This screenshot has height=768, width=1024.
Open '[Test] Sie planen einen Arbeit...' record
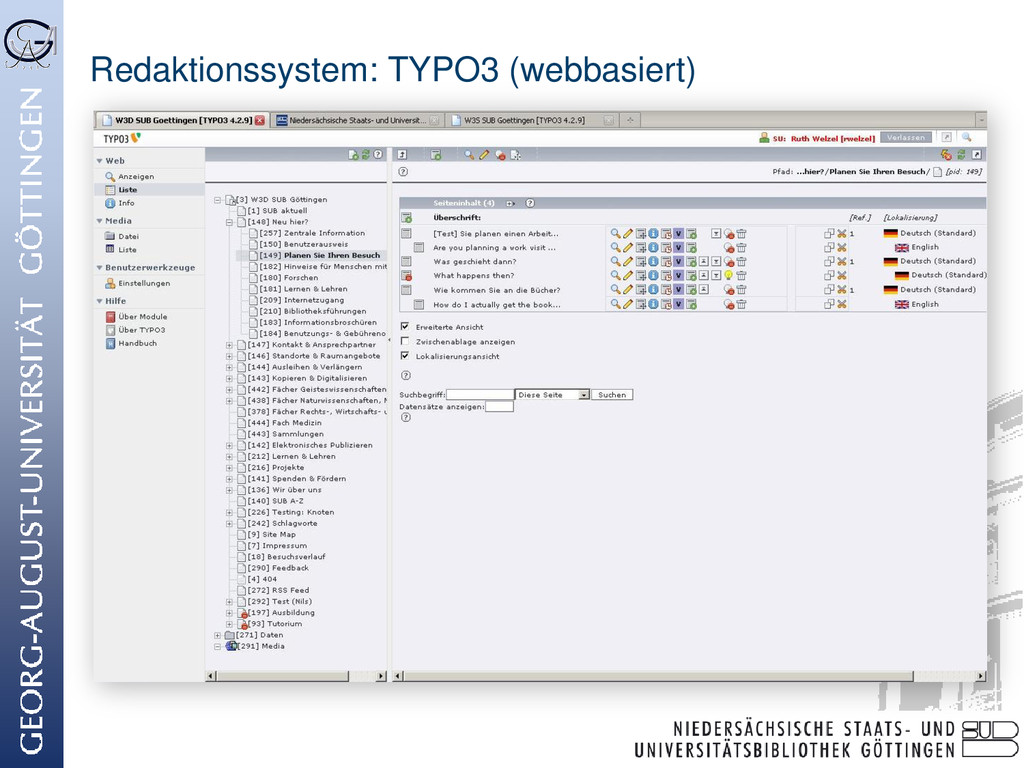pyautogui.click(x=496, y=233)
